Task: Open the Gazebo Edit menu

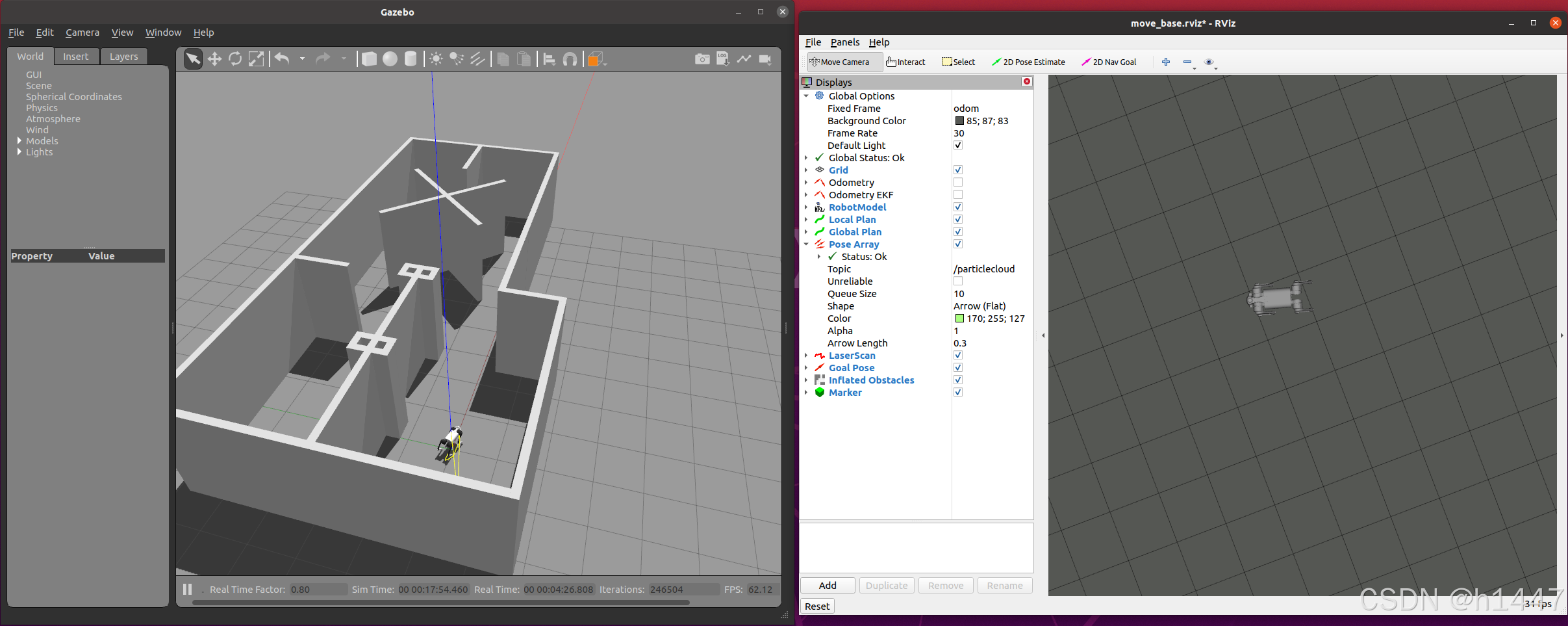Action: (45, 33)
